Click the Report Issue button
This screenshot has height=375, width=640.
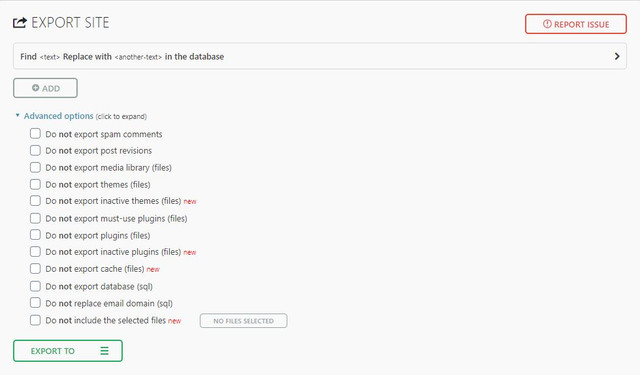pos(576,24)
